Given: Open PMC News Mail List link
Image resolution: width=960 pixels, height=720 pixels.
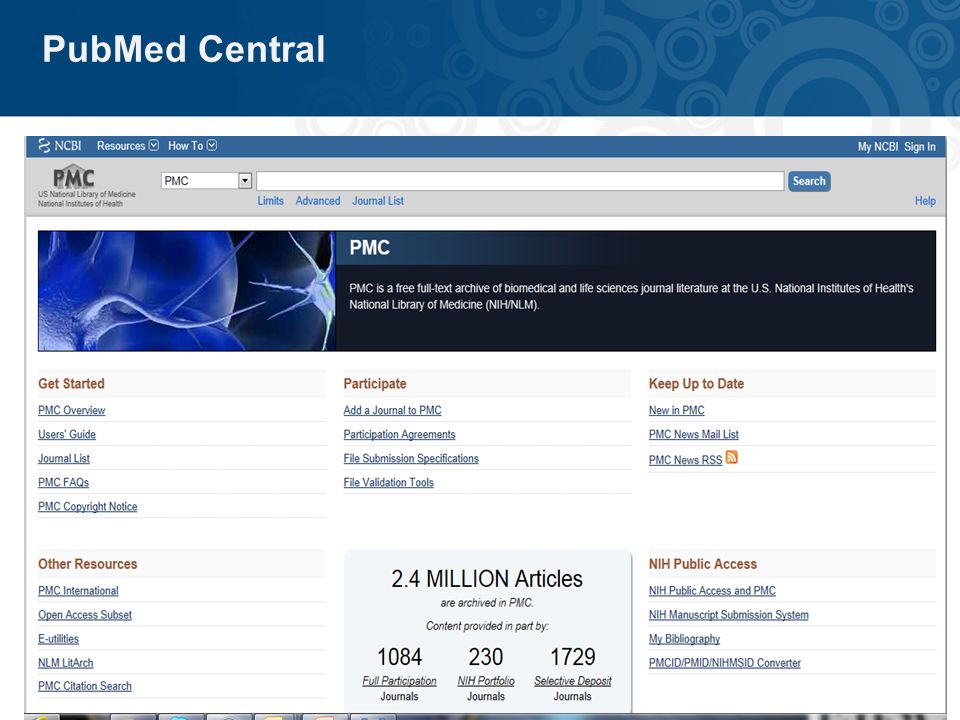Looking at the screenshot, I should [x=694, y=434].
